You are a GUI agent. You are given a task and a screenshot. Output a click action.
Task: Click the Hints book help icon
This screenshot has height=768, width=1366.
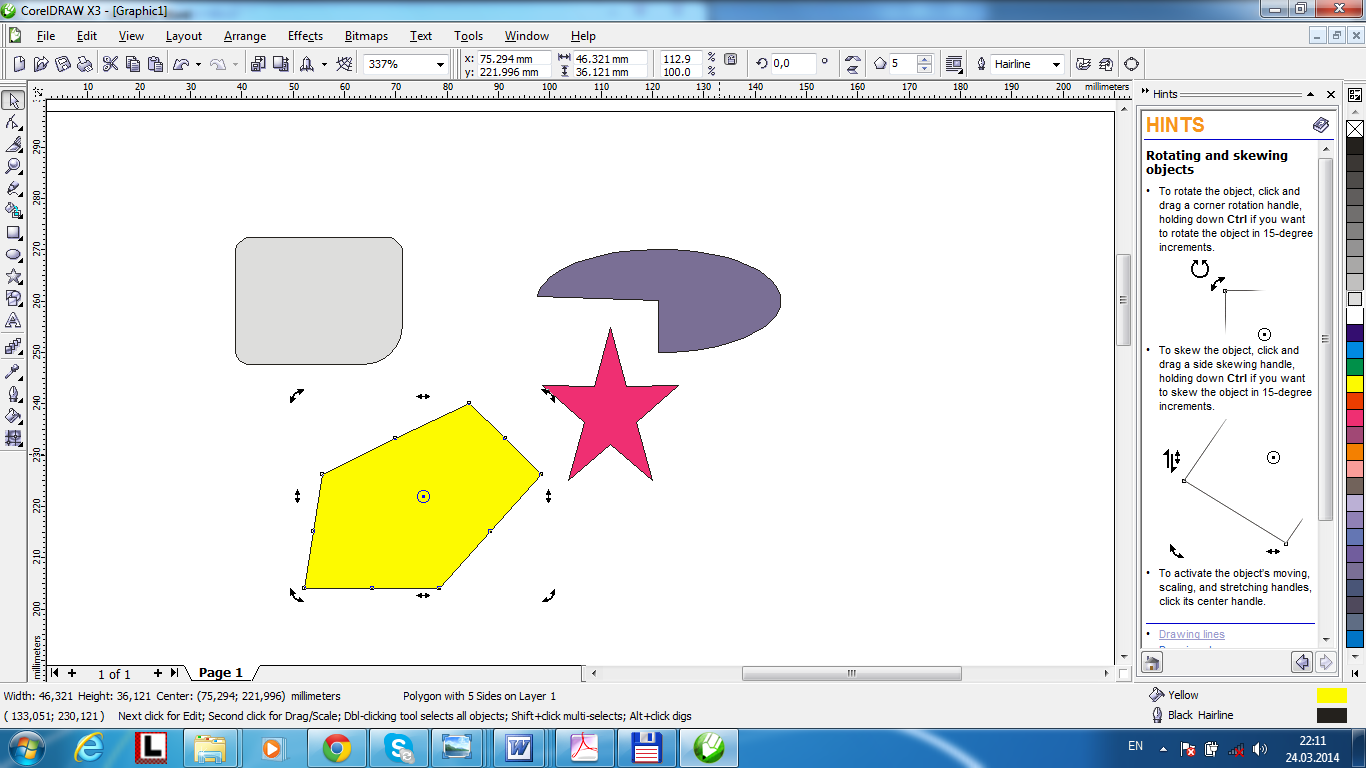pos(1321,125)
